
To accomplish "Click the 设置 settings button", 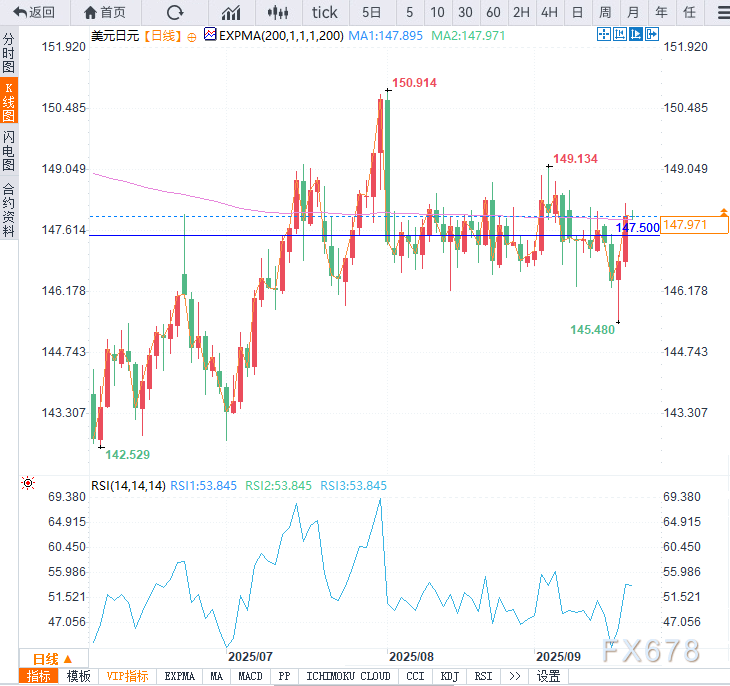I will pyautogui.click(x=548, y=676).
